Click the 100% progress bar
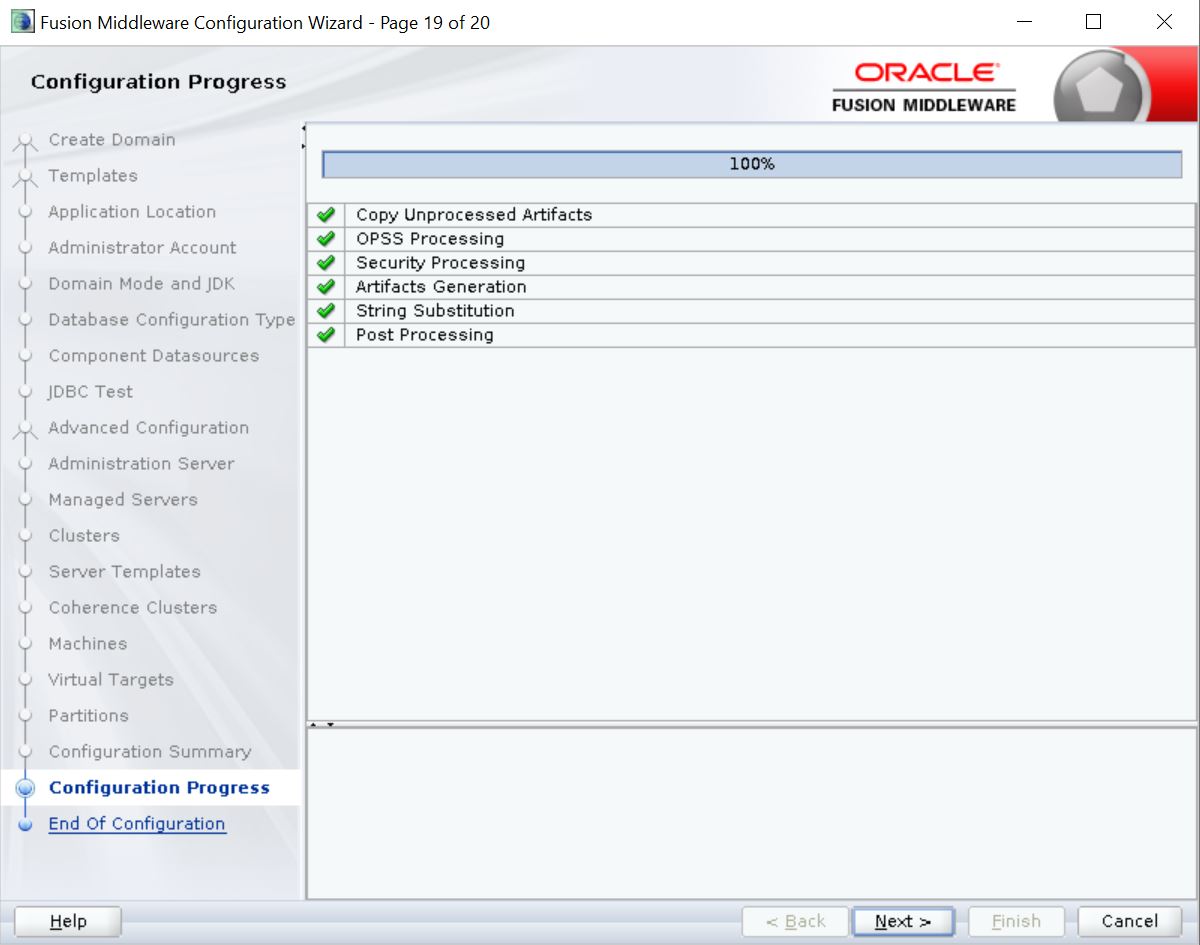This screenshot has height=945, width=1200. click(752, 165)
